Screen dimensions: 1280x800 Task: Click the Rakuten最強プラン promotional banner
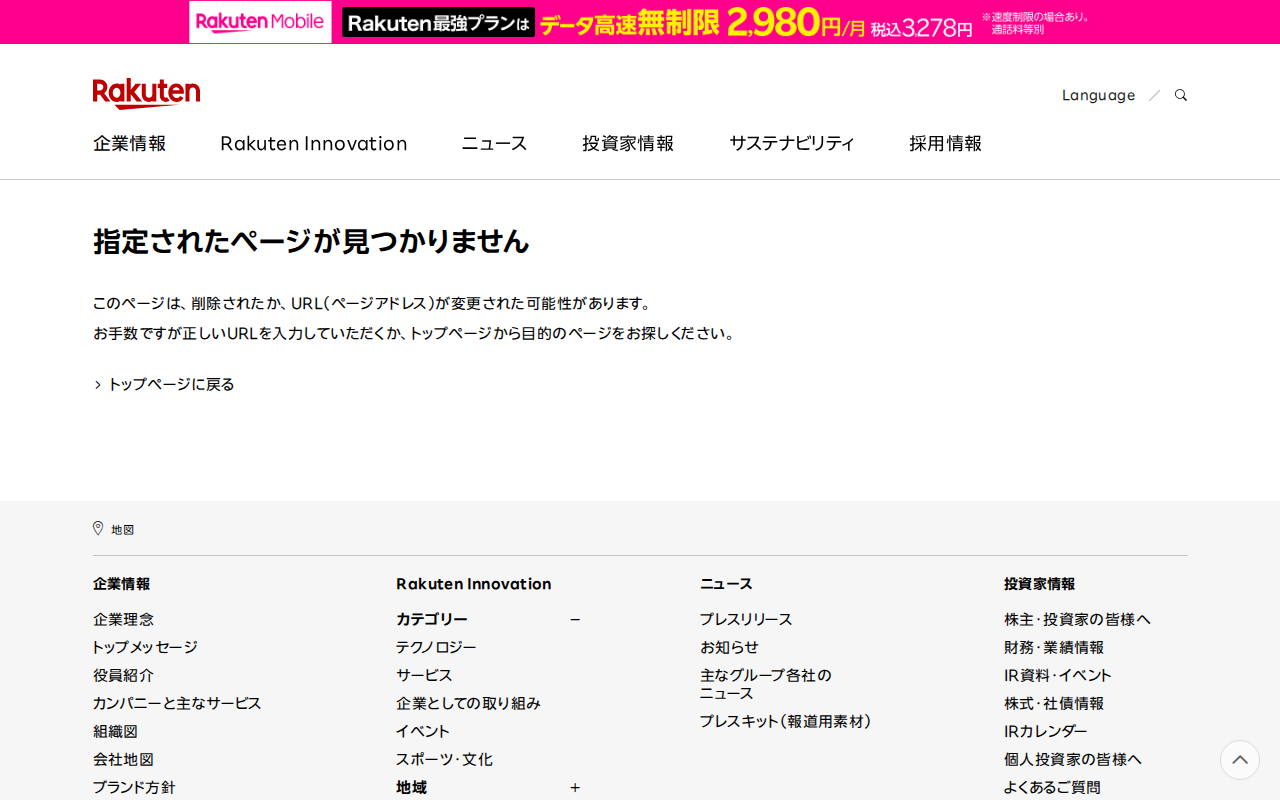(437, 21)
